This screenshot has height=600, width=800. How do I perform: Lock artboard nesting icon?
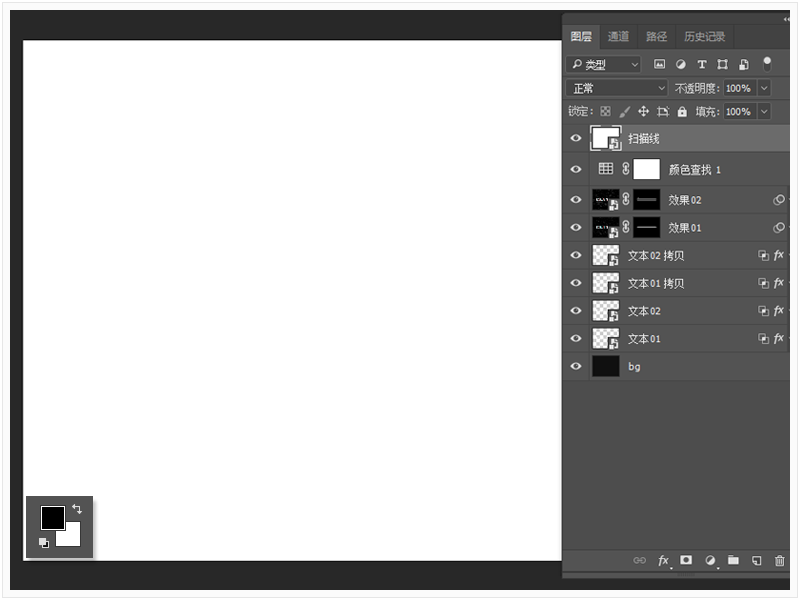tap(663, 111)
